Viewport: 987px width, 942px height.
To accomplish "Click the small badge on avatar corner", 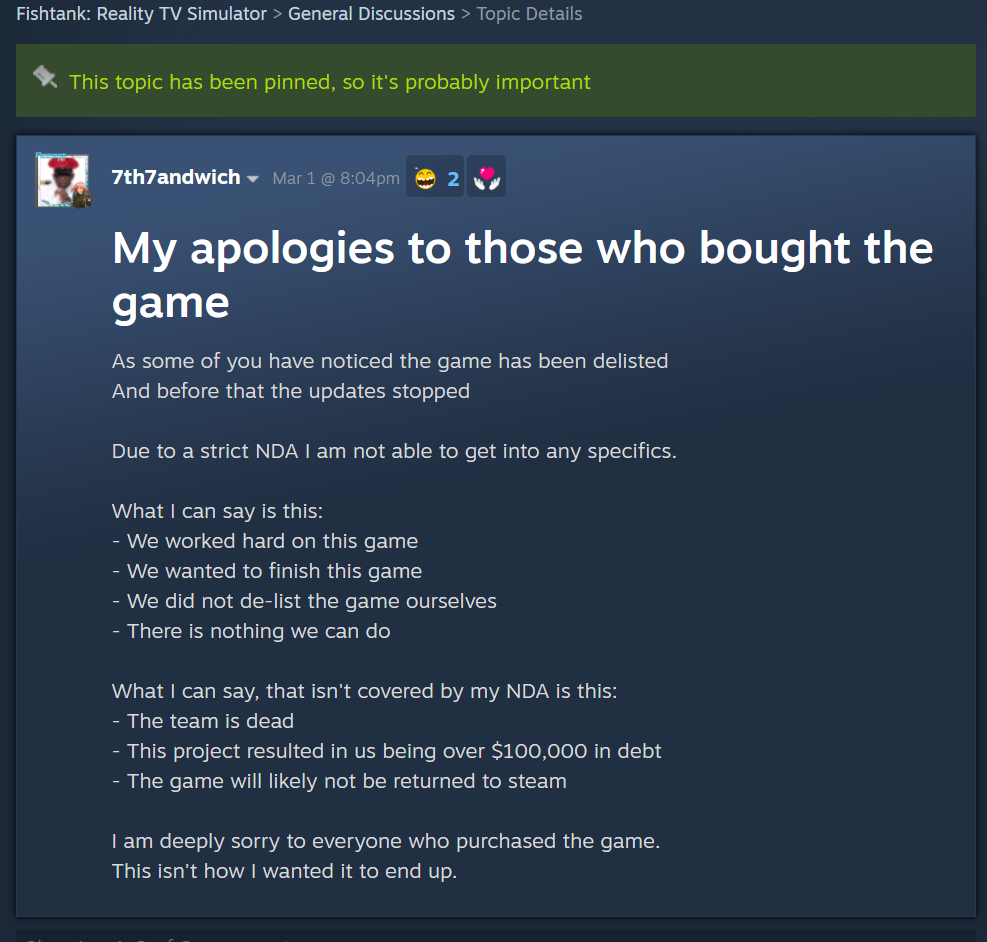I will point(81,196).
